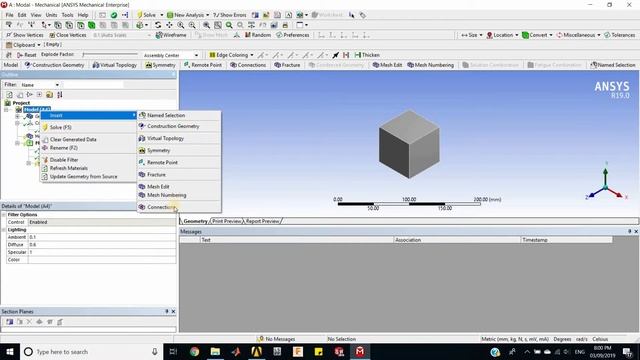Click the zoom in magnifier icon
Screen dimensions: 640x360
point(180,25)
